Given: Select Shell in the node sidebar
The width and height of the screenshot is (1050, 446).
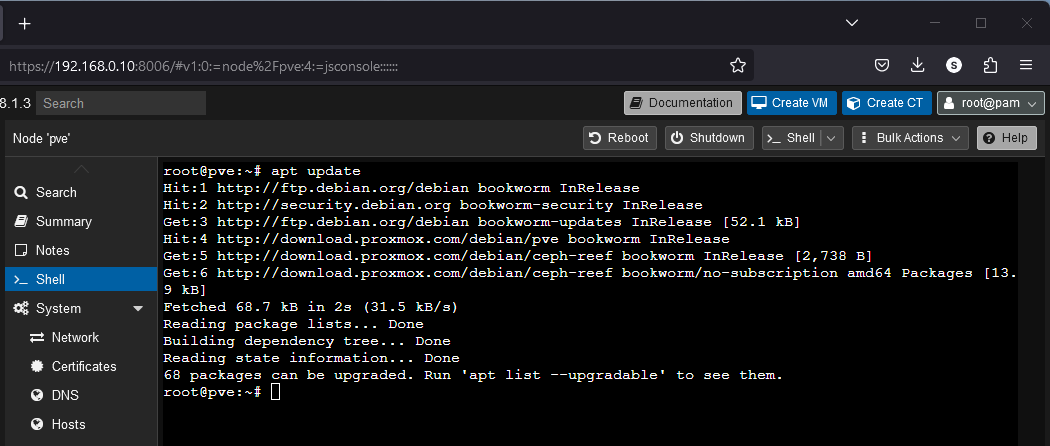Looking at the screenshot, I should (x=80, y=279).
